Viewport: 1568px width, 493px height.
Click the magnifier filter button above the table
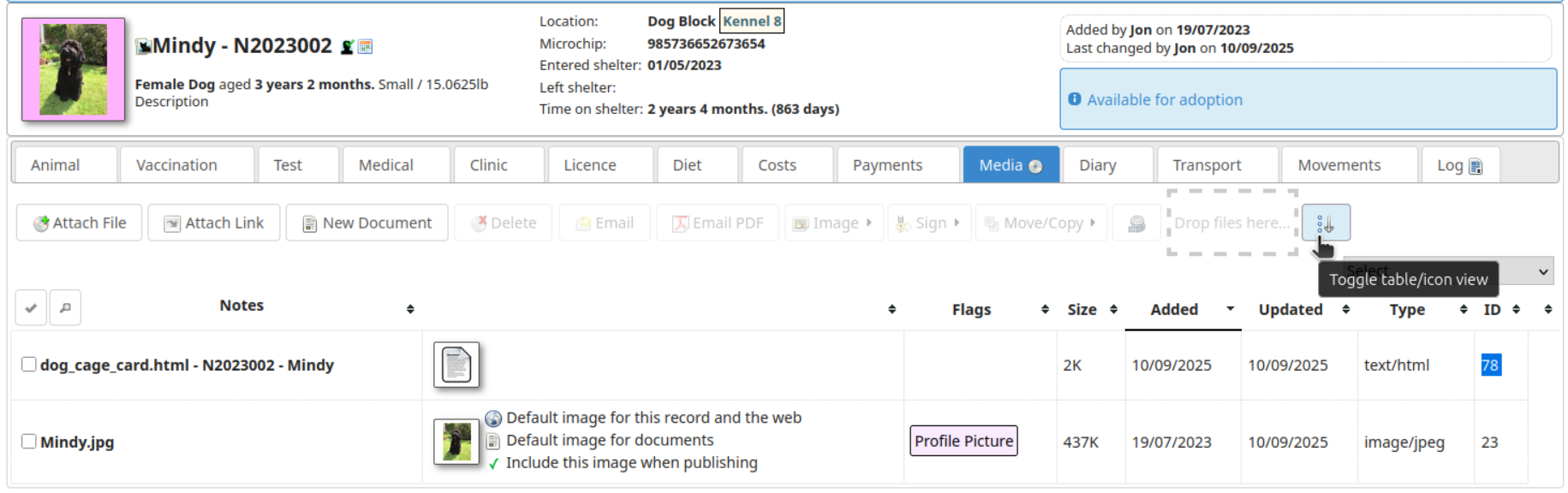point(65,308)
